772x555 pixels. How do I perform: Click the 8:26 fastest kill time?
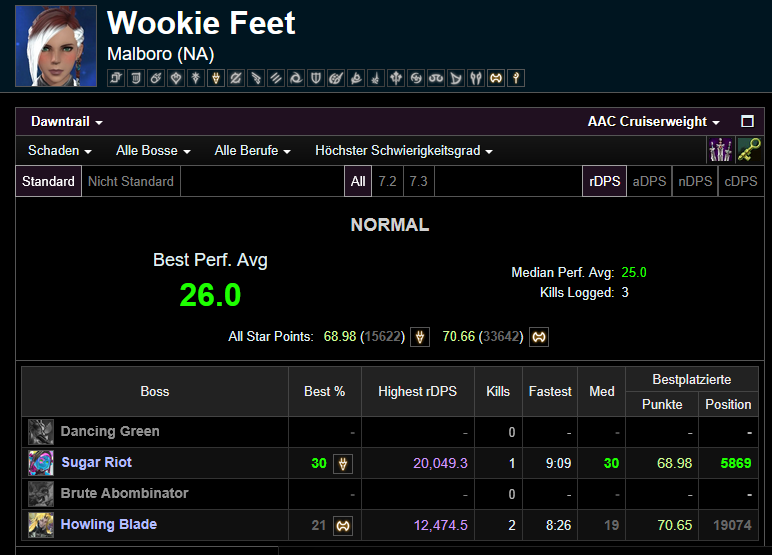tap(558, 525)
